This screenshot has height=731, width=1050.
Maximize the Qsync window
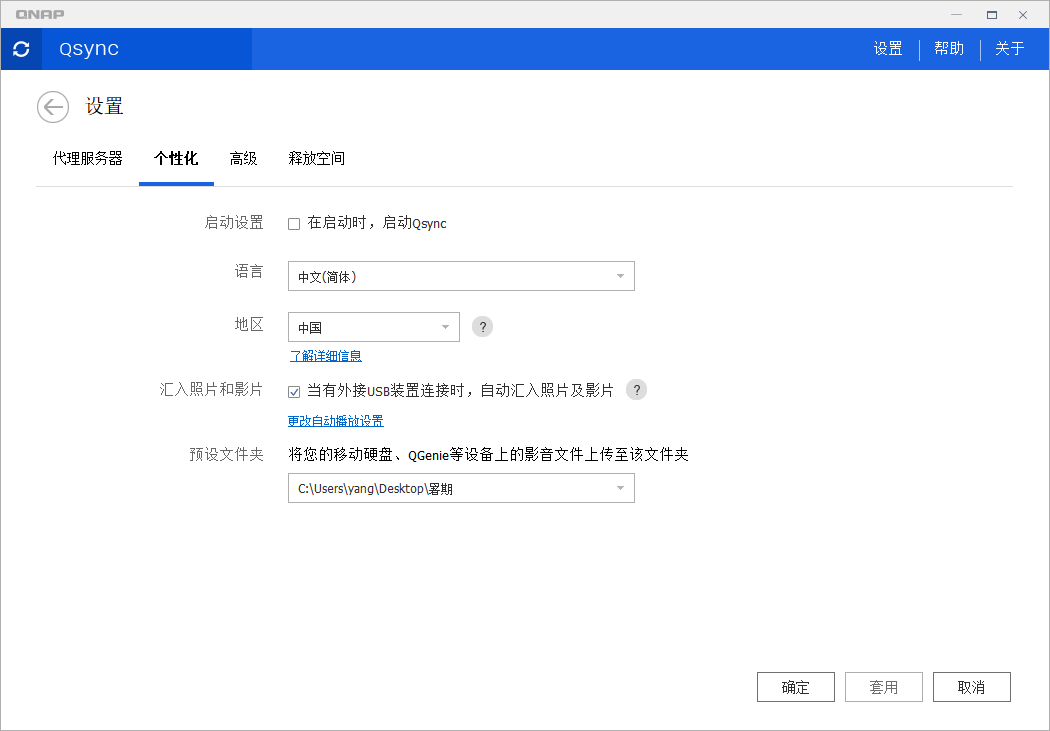[x=992, y=15]
